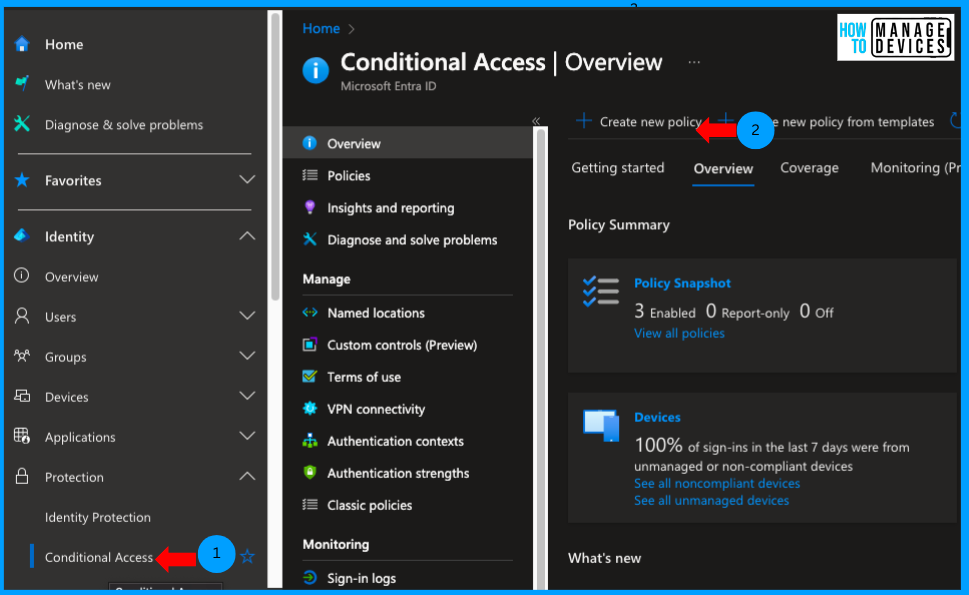The width and height of the screenshot is (969, 595).
Task: Click the Users person icon
Action: pyautogui.click(x=22, y=316)
